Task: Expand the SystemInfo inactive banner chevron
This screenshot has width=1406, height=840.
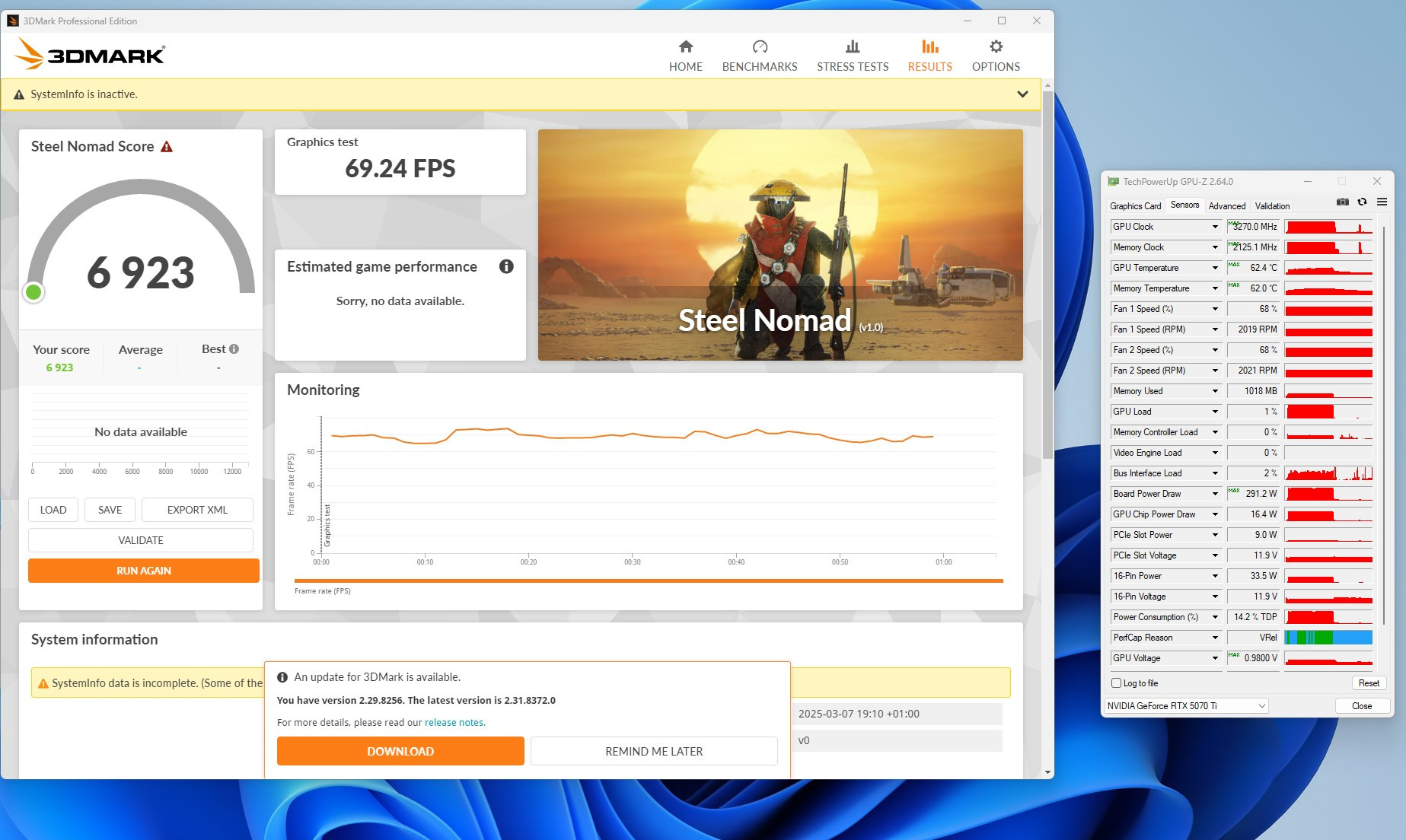Action: [x=1022, y=94]
